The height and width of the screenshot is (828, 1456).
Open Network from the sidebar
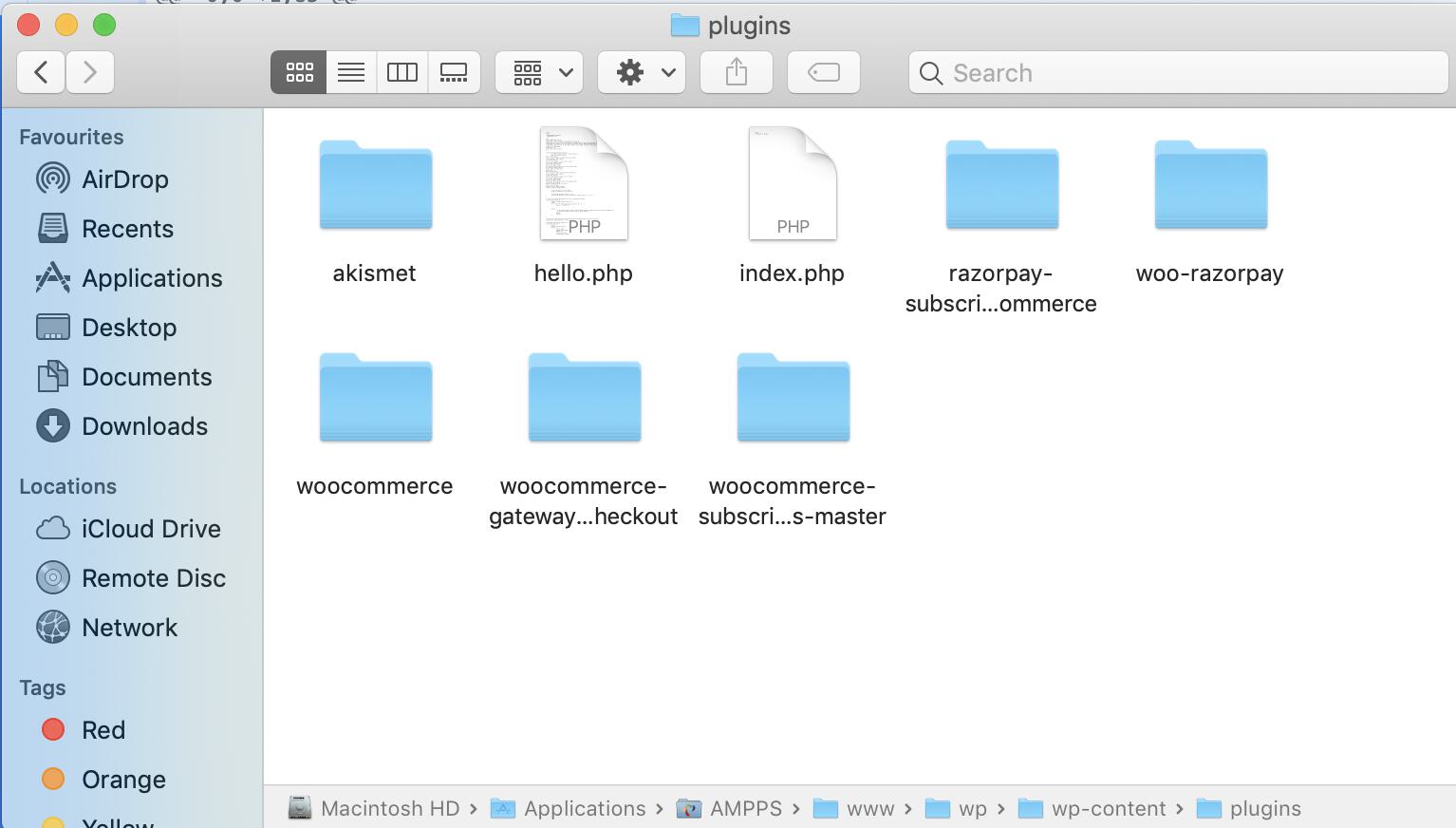pos(129,628)
